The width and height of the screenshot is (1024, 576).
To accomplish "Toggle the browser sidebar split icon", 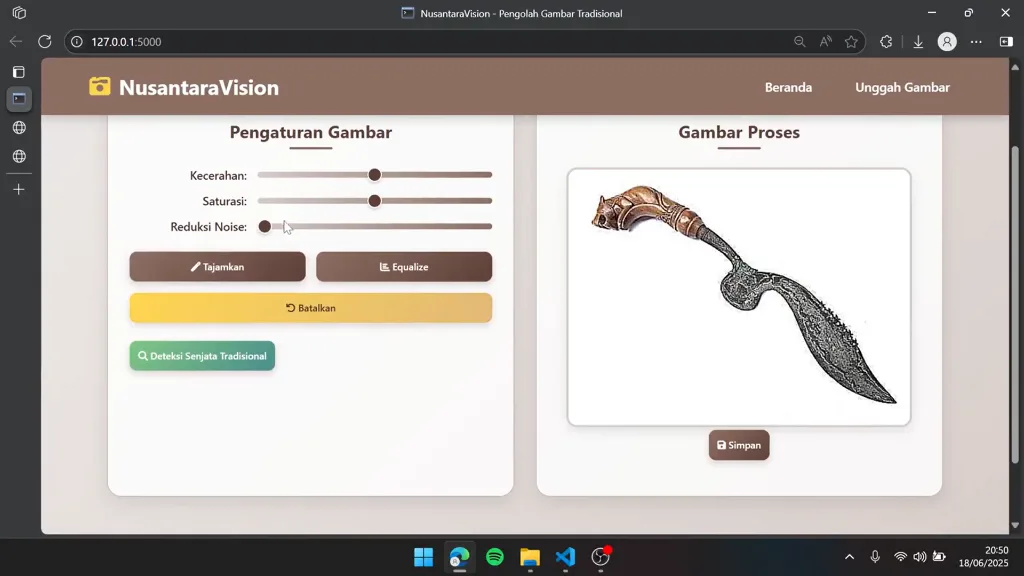I will (x=1006, y=42).
